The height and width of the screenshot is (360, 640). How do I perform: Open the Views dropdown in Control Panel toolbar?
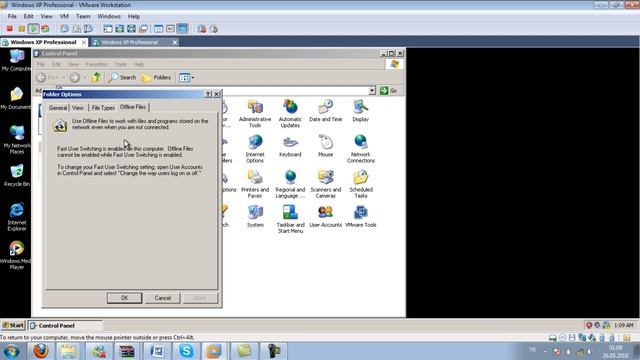tap(186, 77)
